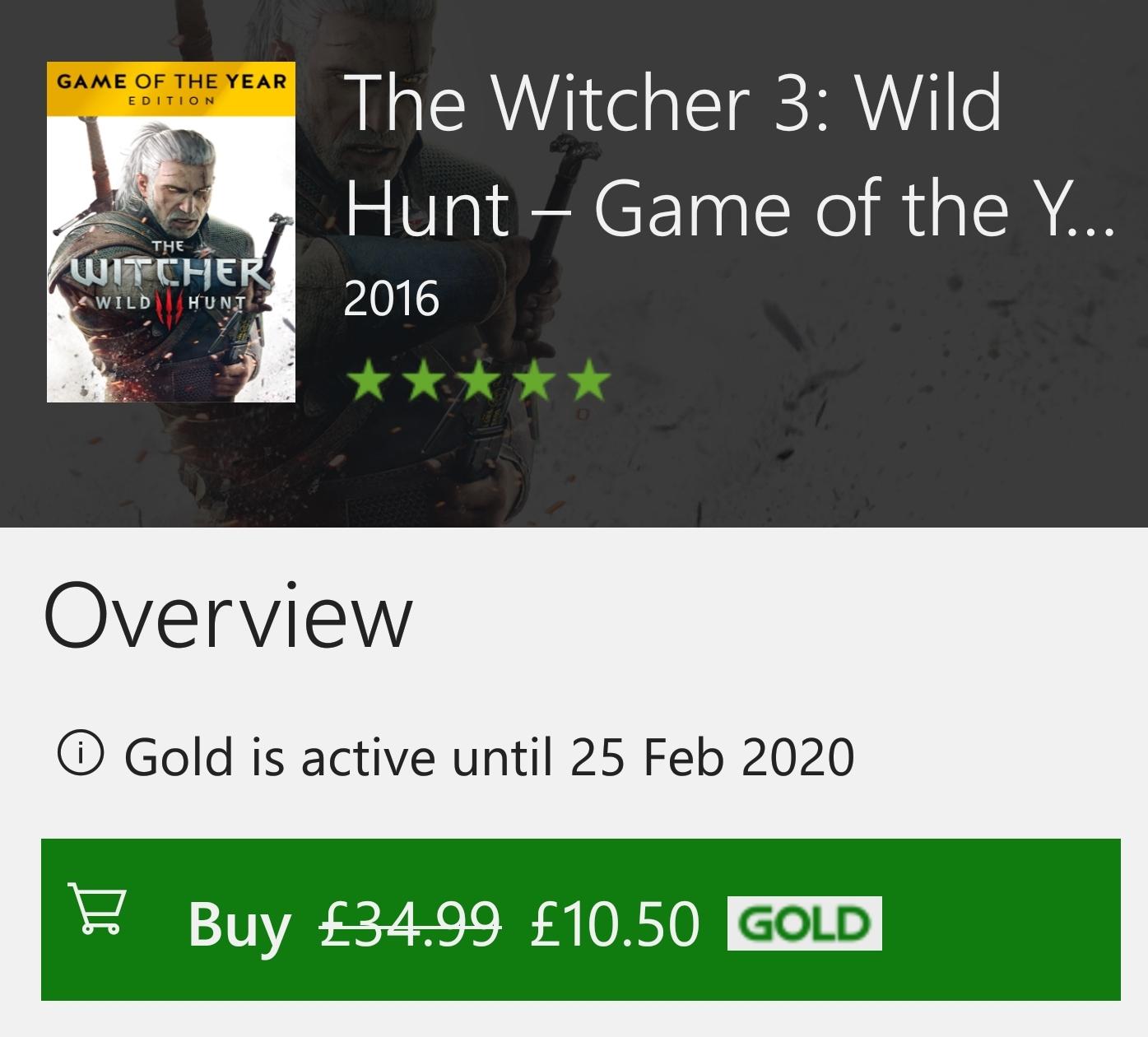Viewport: 1148px width, 1037px height.
Task: Select the fourth rating star
Action: [x=534, y=381]
